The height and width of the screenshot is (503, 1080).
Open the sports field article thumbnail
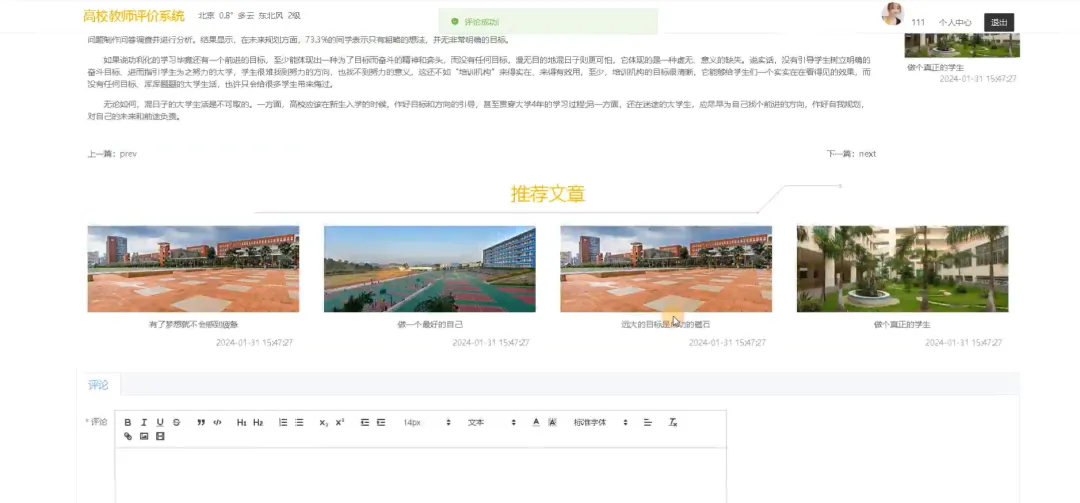pos(430,269)
